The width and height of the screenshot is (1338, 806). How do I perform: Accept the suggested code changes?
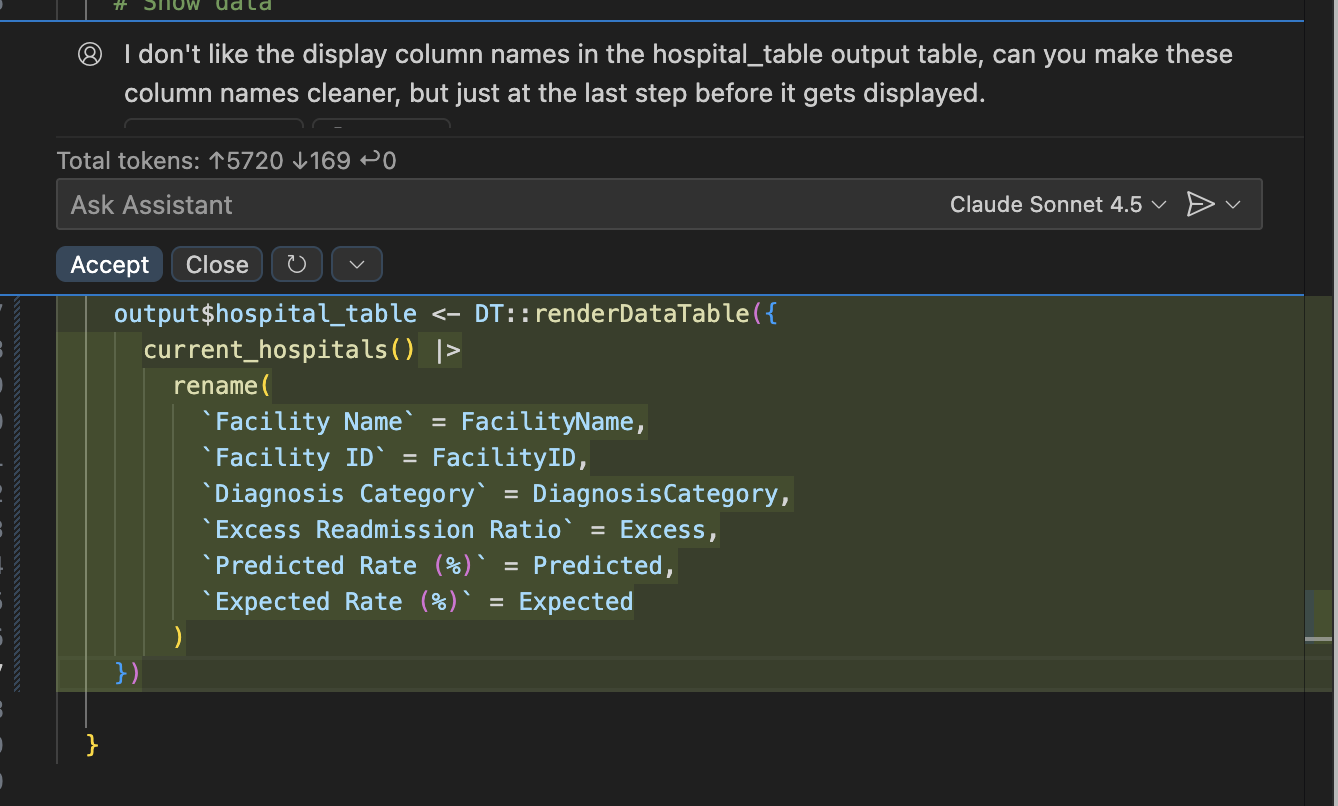pos(109,264)
